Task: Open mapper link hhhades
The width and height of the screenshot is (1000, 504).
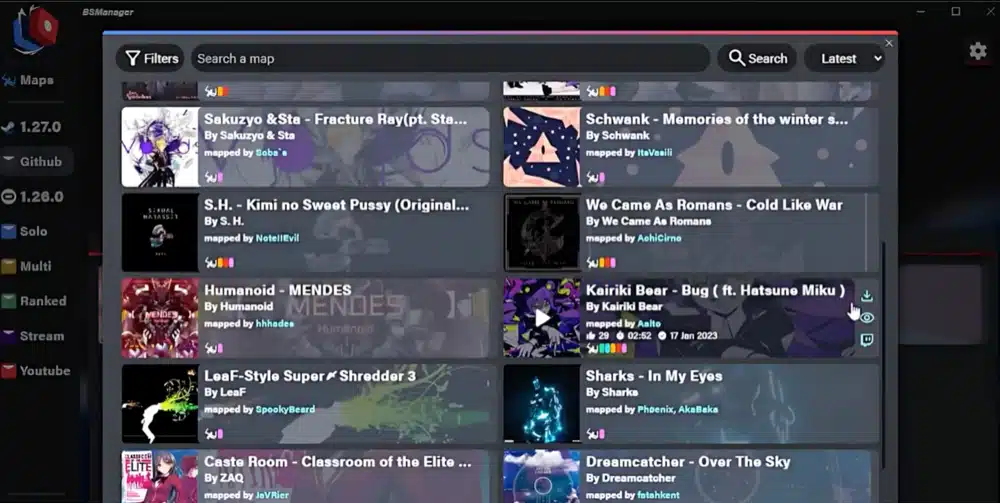Action: coord(275,323)
